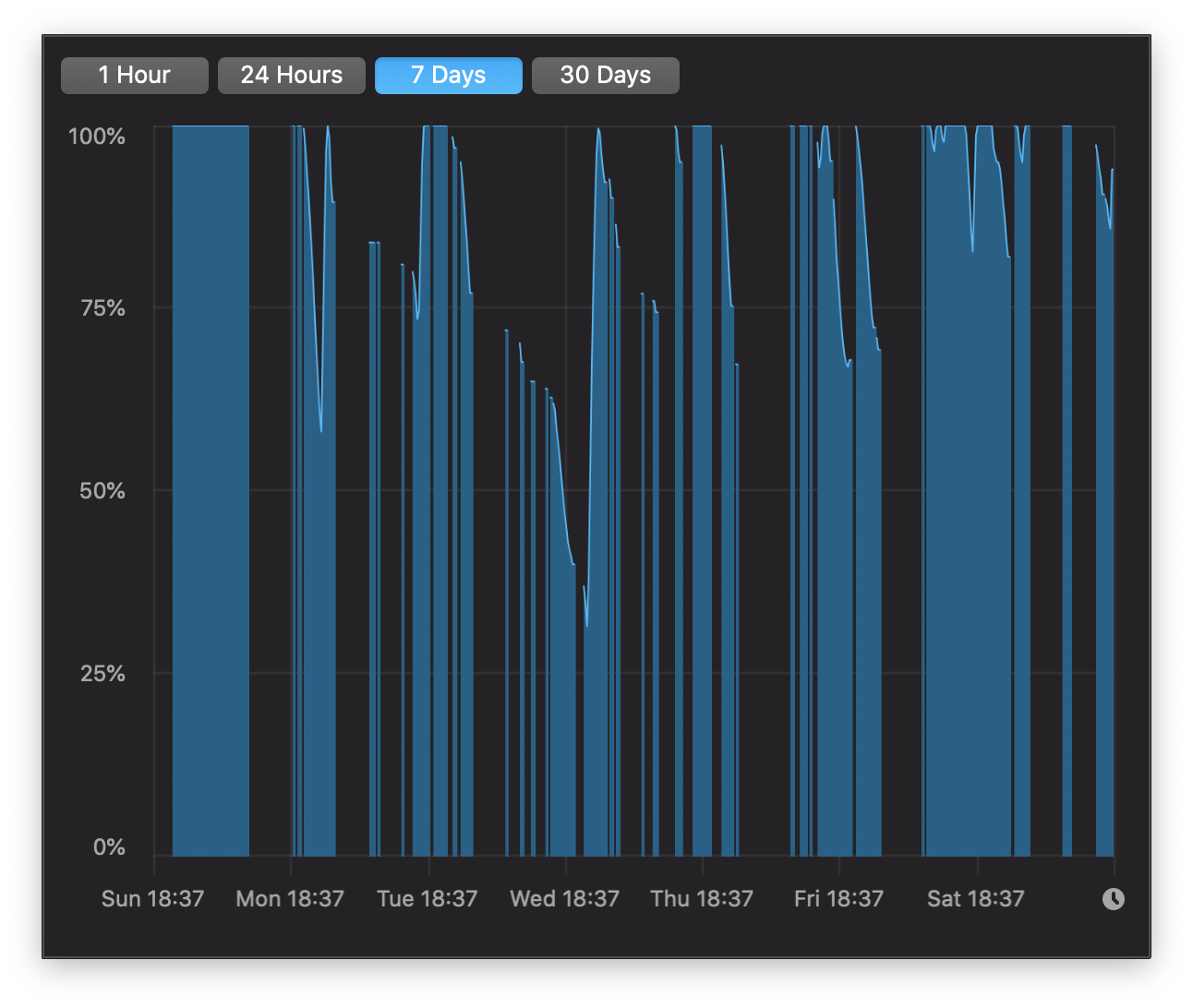Click the 100% axis label
1193x1008 pixels.
[x=97, y=137]
